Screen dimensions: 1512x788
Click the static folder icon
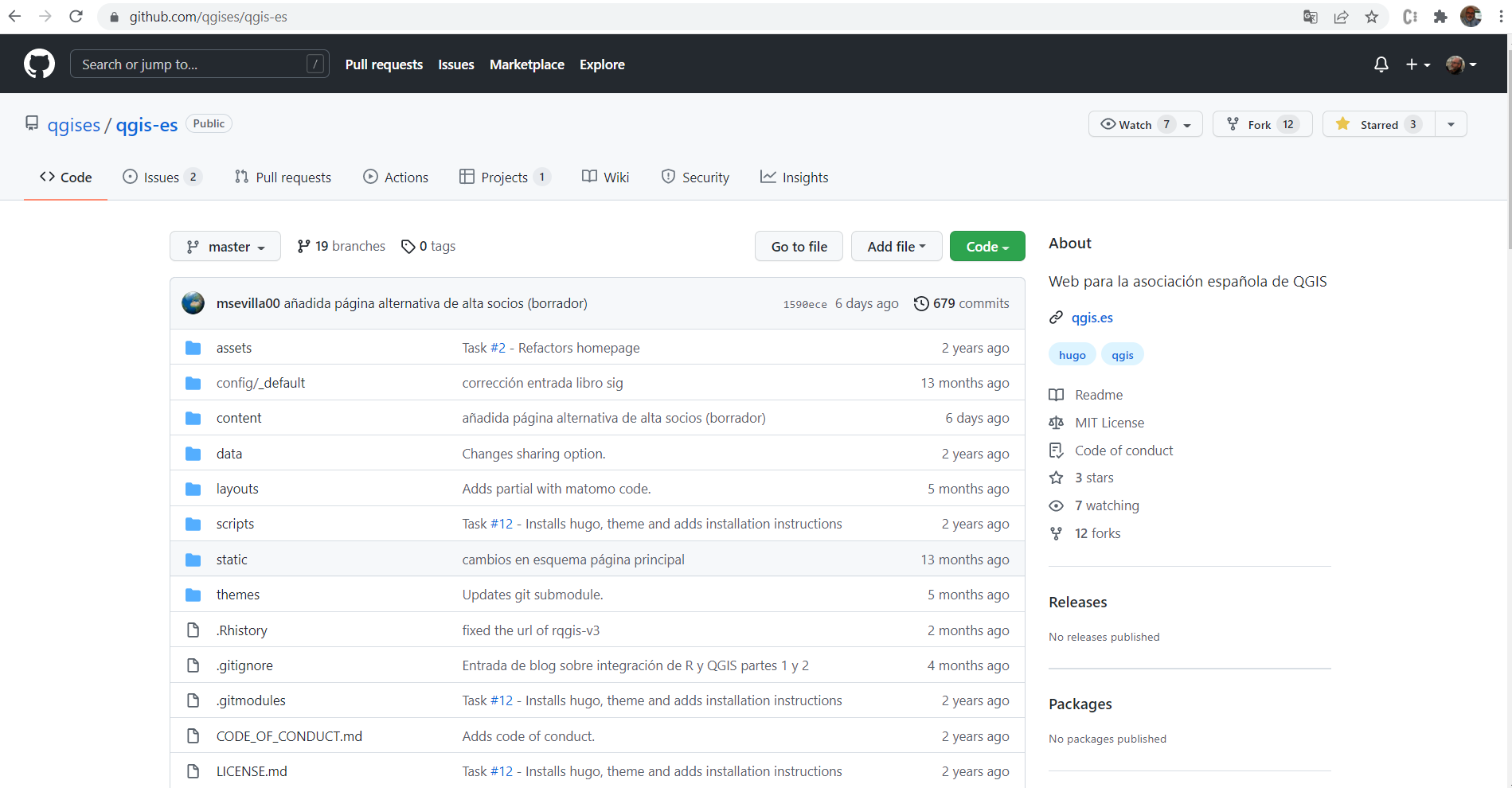tap(193, 560)
